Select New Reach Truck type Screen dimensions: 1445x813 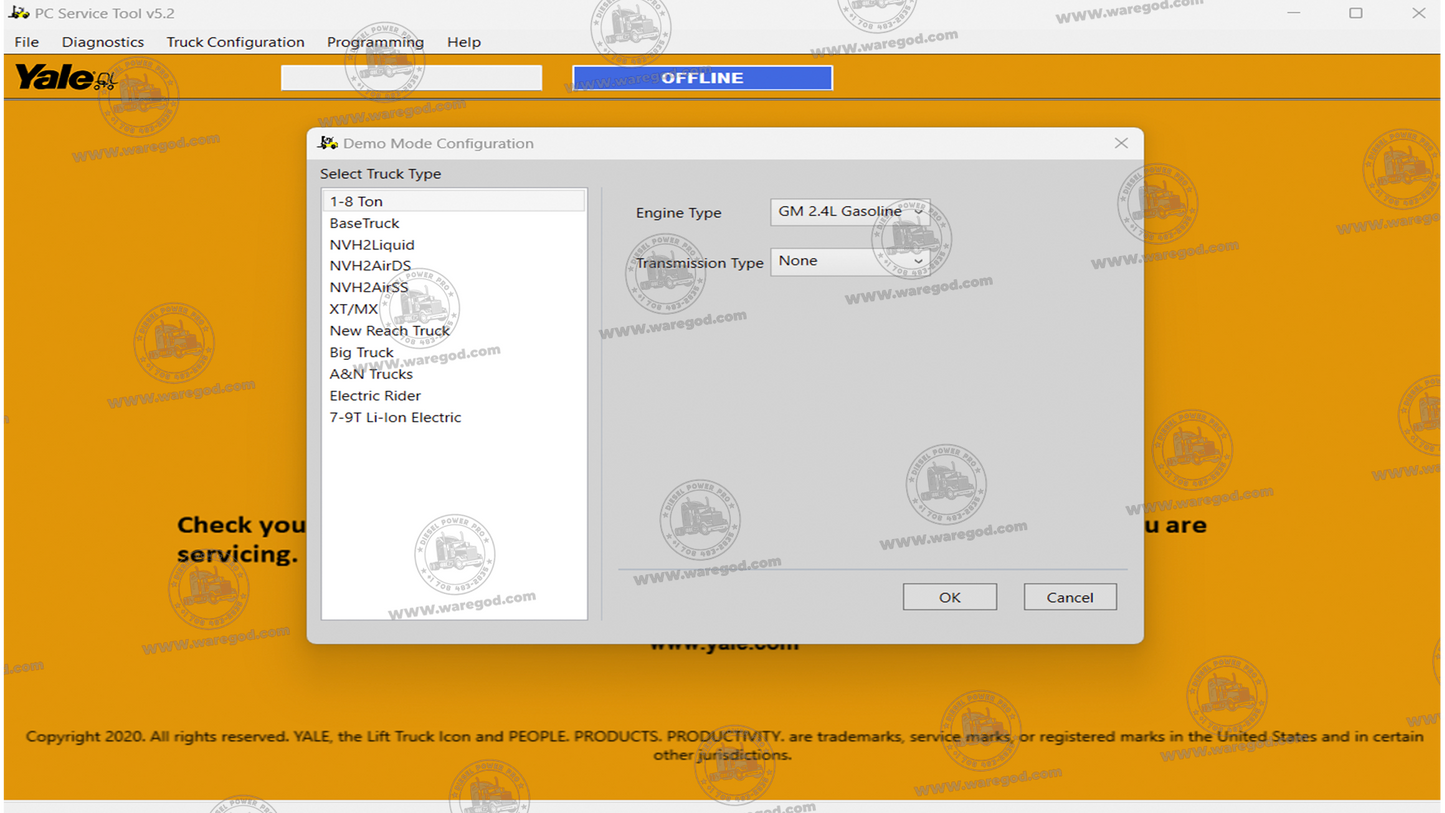click(453, 331)
